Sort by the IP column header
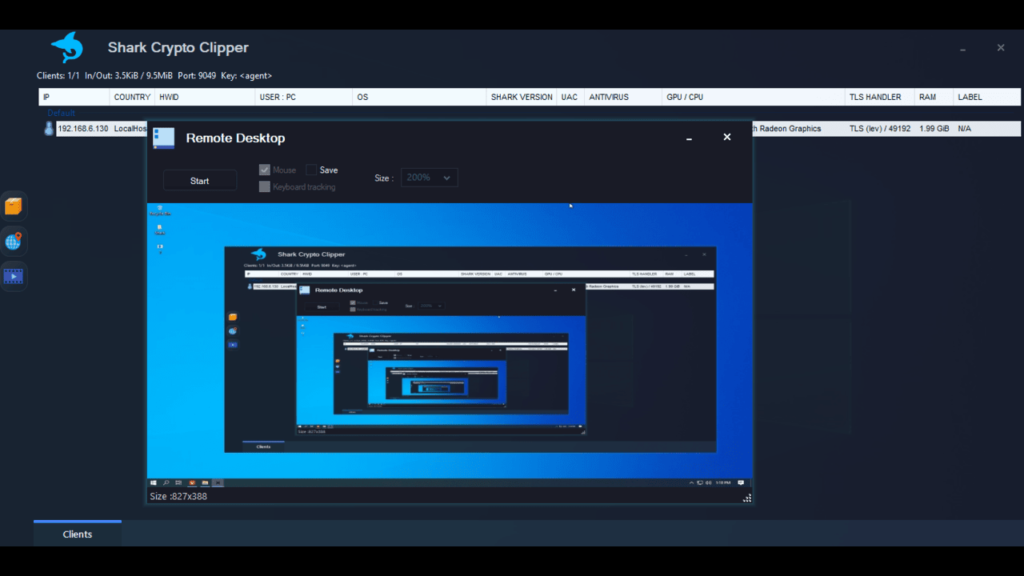This screenshot has height=576, width=1024. click(74, 97)
